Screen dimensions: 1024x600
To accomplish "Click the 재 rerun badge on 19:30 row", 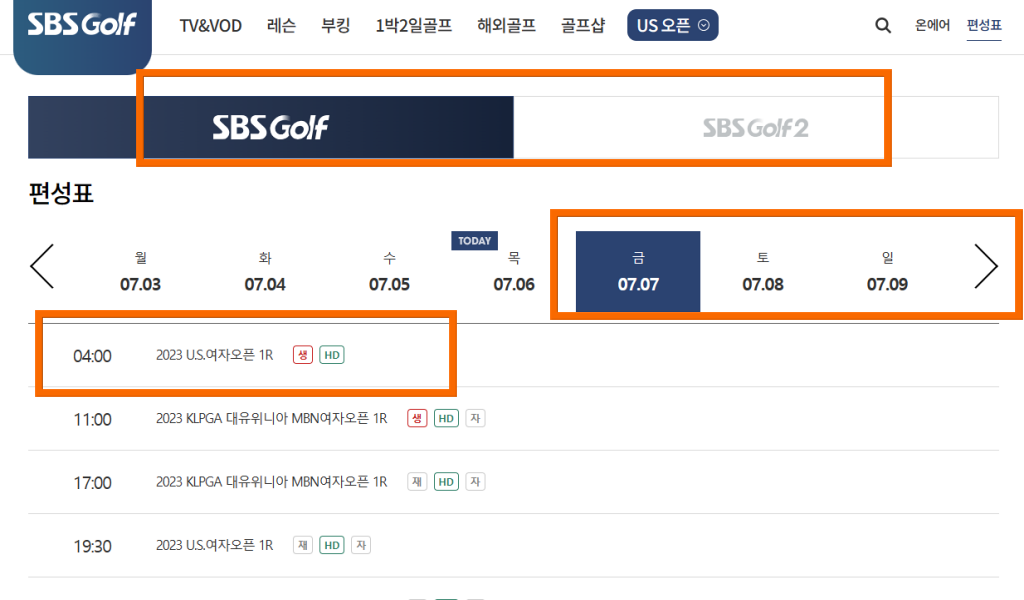I will [x=302, y=545].
